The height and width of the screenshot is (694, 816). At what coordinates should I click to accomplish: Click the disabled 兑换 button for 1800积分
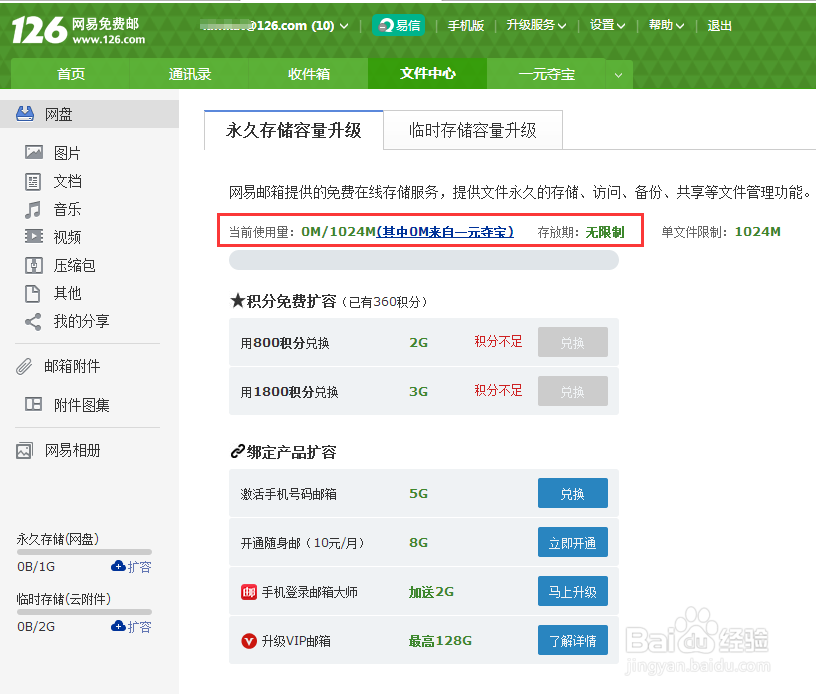(572, 391)
